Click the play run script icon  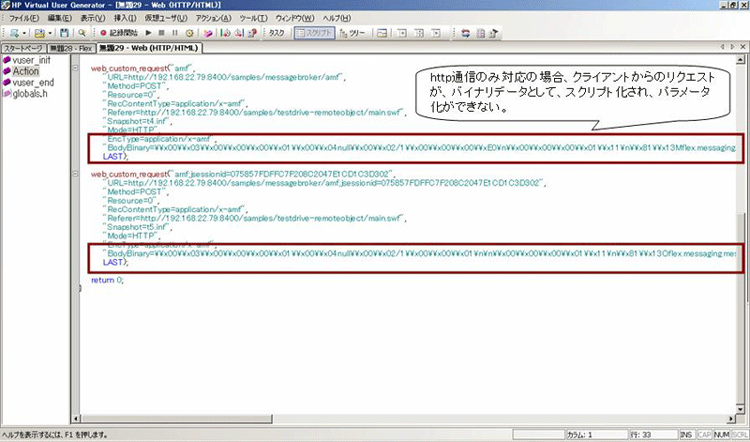pyautogui.click(x=149, y=33)
